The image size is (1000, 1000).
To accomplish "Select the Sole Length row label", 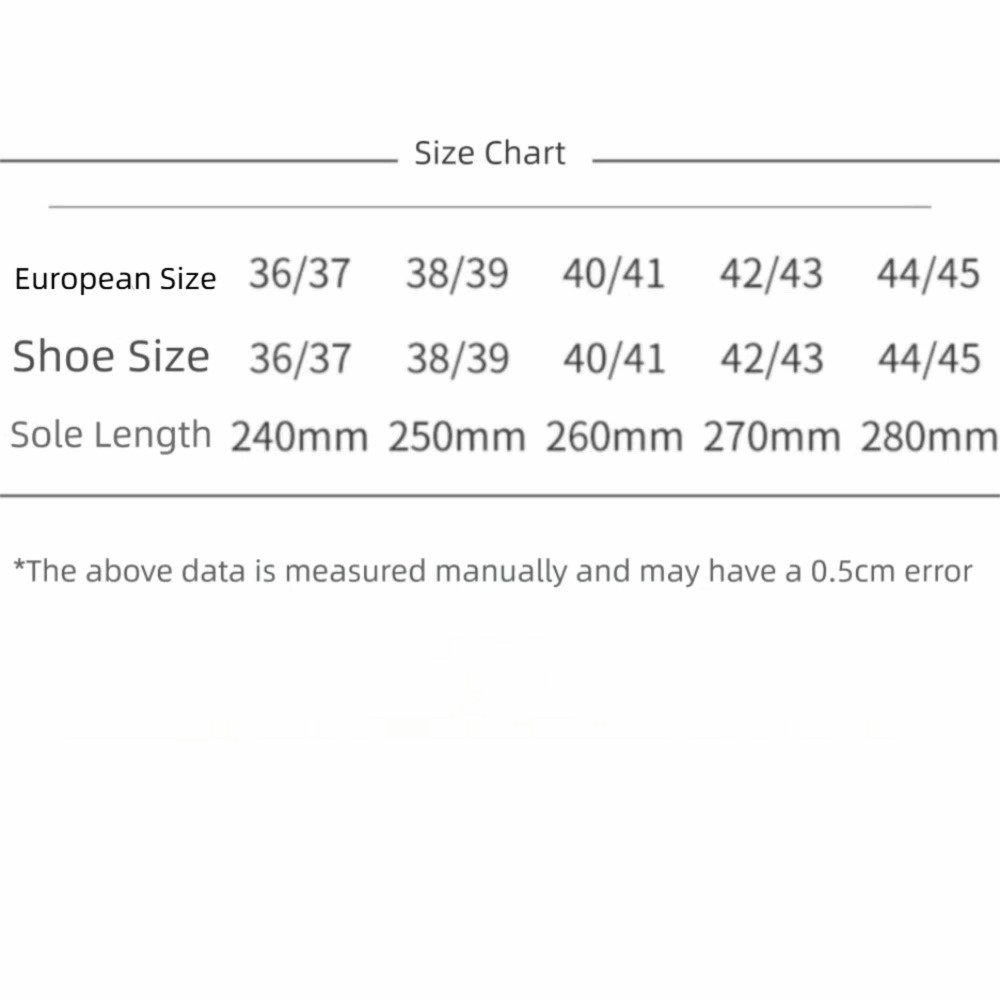I will click(111, 435).
